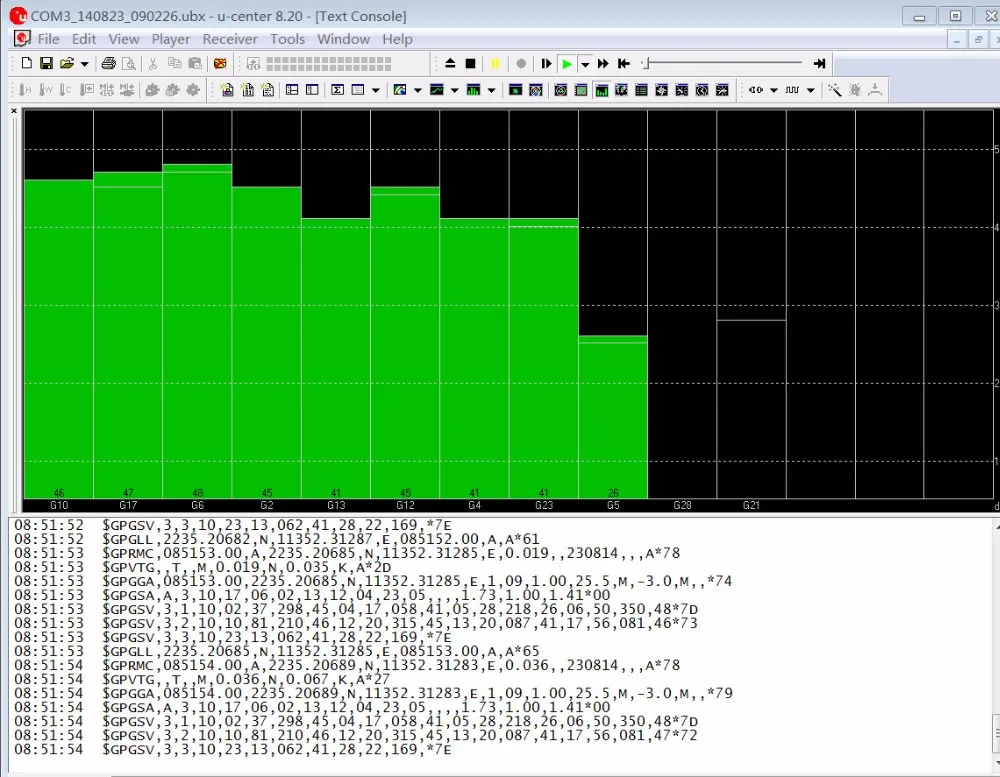Image resolution: width=1000 pixels, height=777 pixels.
Task: Click the Paste clipboard icon
Action: [196, 63]
